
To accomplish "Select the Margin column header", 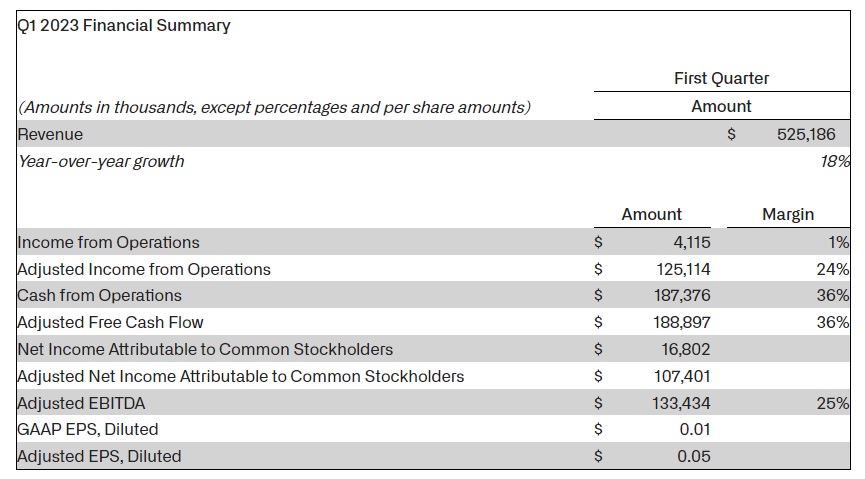I will coord(788,214).
